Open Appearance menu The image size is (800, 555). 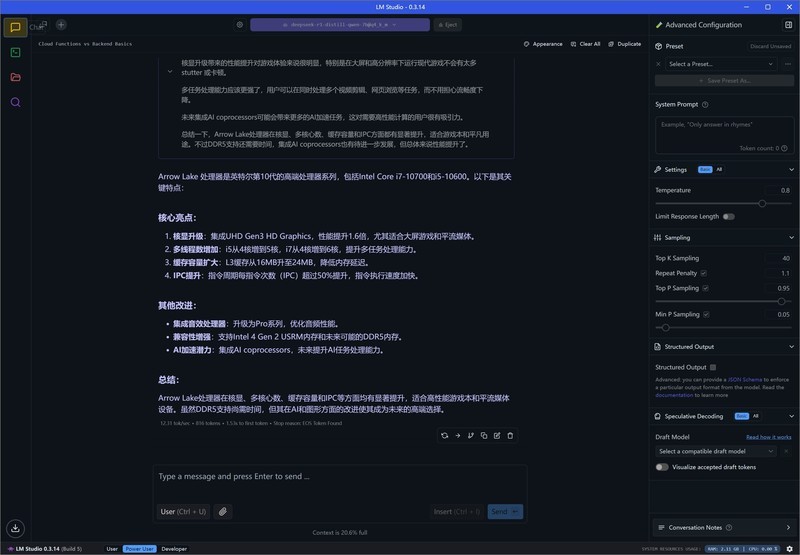click(543, 44)
